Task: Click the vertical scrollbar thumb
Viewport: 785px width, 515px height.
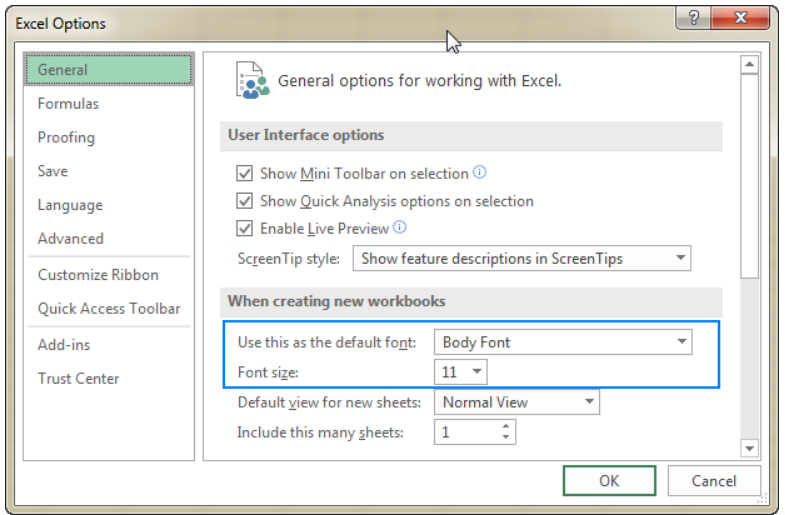Action: click(749, 176)
